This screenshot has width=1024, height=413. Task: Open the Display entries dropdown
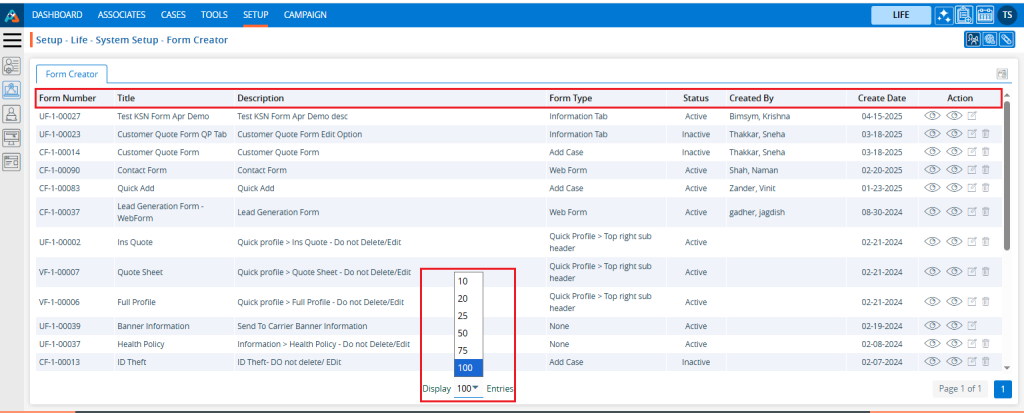click(x=467, y=388)
